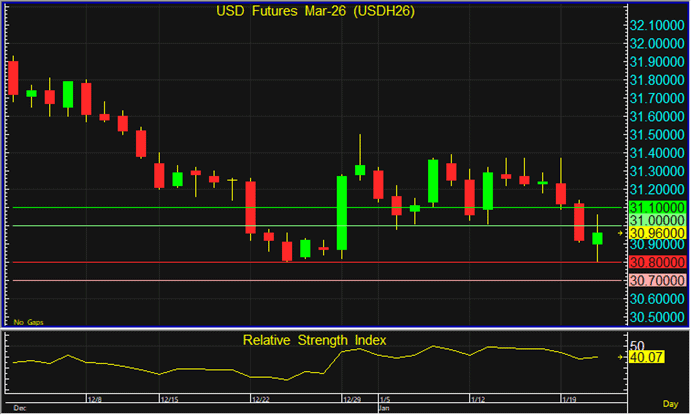Screen dimensions: 691x415
Task: Click the small arrow beside the 40.07 RSI tag
Action: click(x=621, y=355)
